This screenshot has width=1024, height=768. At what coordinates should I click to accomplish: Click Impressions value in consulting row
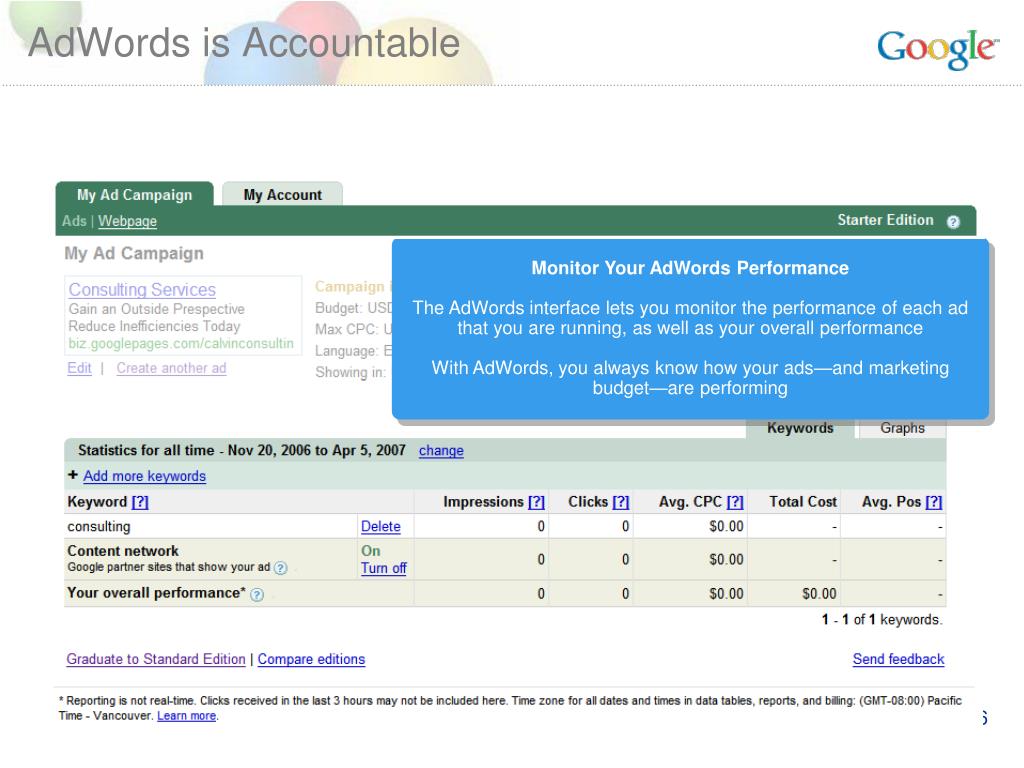(541, 526)
